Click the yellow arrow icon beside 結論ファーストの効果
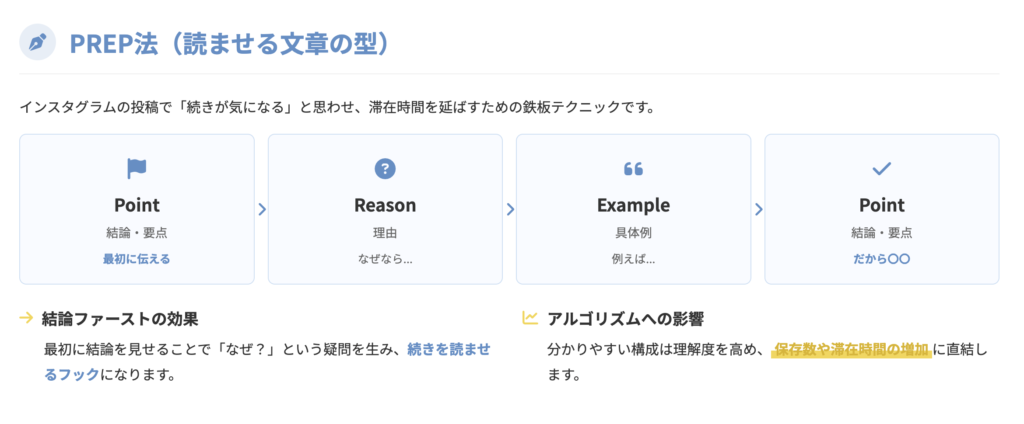The width and height of the screenshot is (1024, 424). 27,319
